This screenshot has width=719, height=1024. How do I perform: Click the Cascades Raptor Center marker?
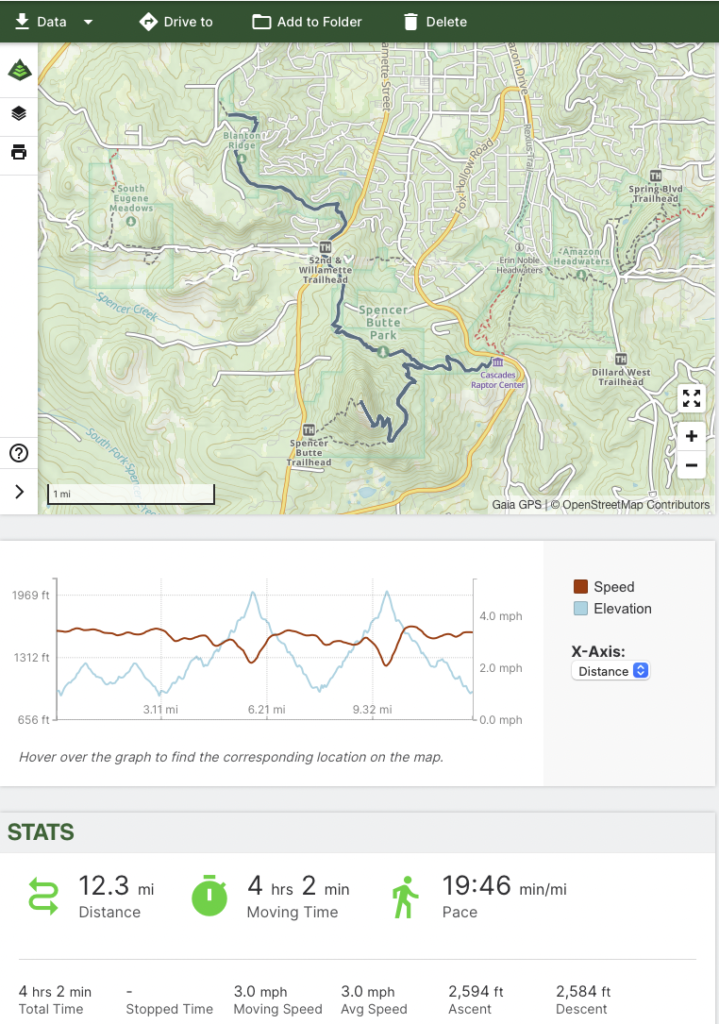click(x=497, y=362)
